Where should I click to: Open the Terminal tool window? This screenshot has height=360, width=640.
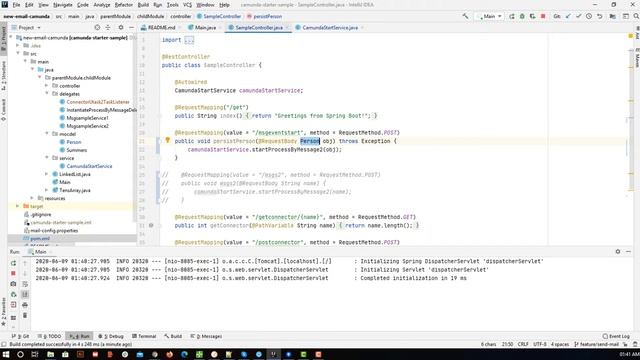(144, 336)
